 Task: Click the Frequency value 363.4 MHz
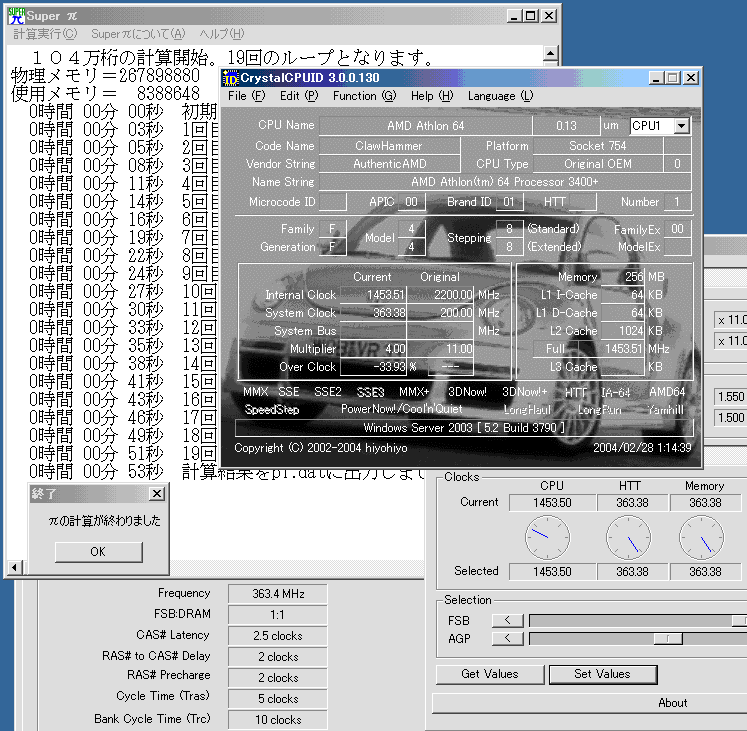pos(278,594)
